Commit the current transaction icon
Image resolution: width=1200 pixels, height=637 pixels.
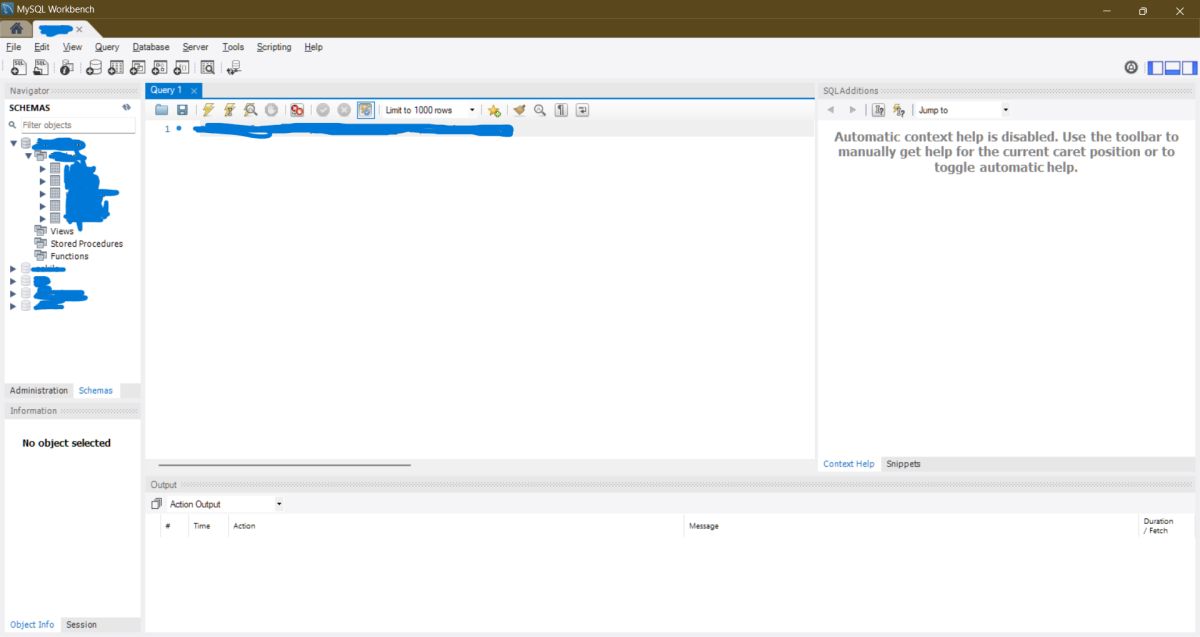(323, 110)
